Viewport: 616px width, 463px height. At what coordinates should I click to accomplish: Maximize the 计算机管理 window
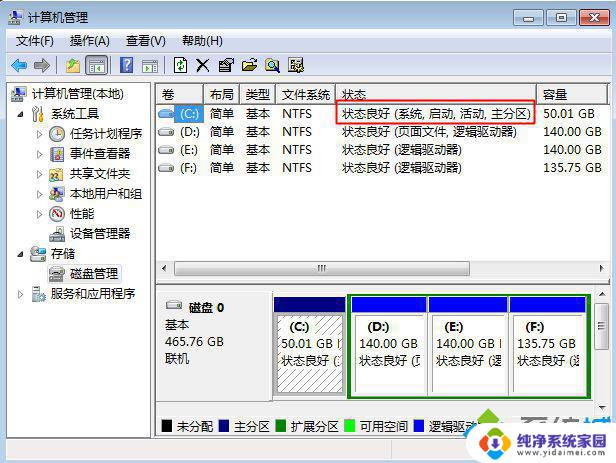click(x=562, y=18)
